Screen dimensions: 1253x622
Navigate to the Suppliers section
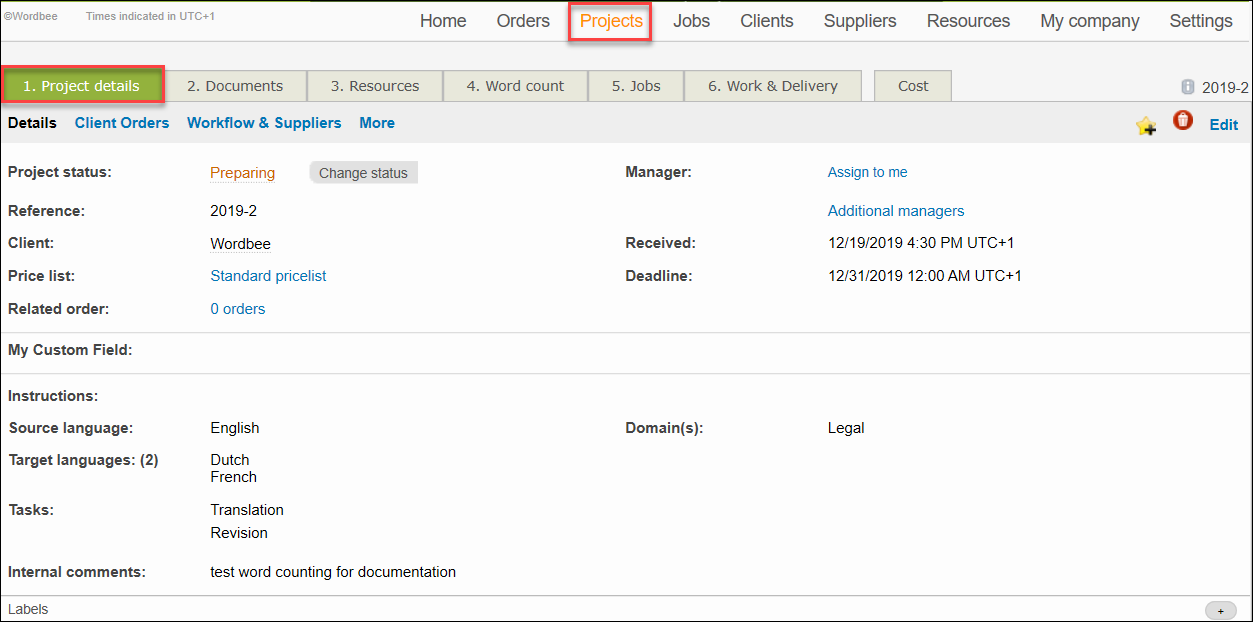click(x=859, y=20)
